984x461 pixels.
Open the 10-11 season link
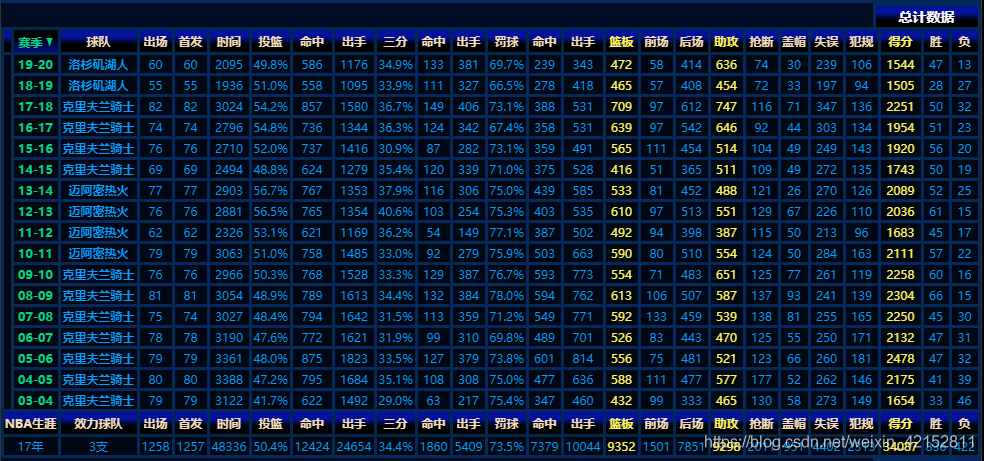[36, 254]
